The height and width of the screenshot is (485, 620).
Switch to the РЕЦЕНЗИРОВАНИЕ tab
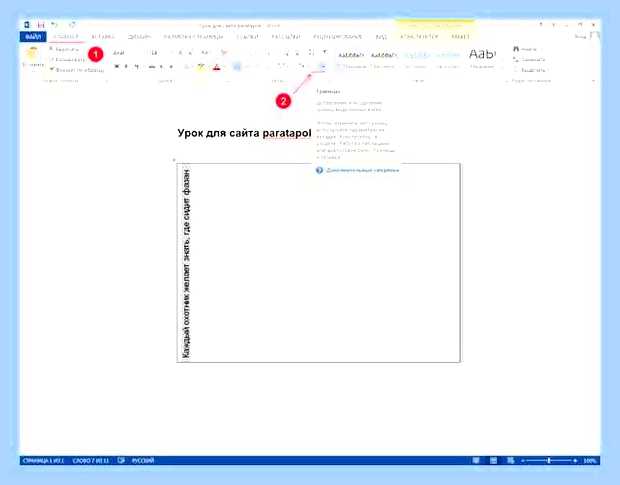(x=337, y=37)
